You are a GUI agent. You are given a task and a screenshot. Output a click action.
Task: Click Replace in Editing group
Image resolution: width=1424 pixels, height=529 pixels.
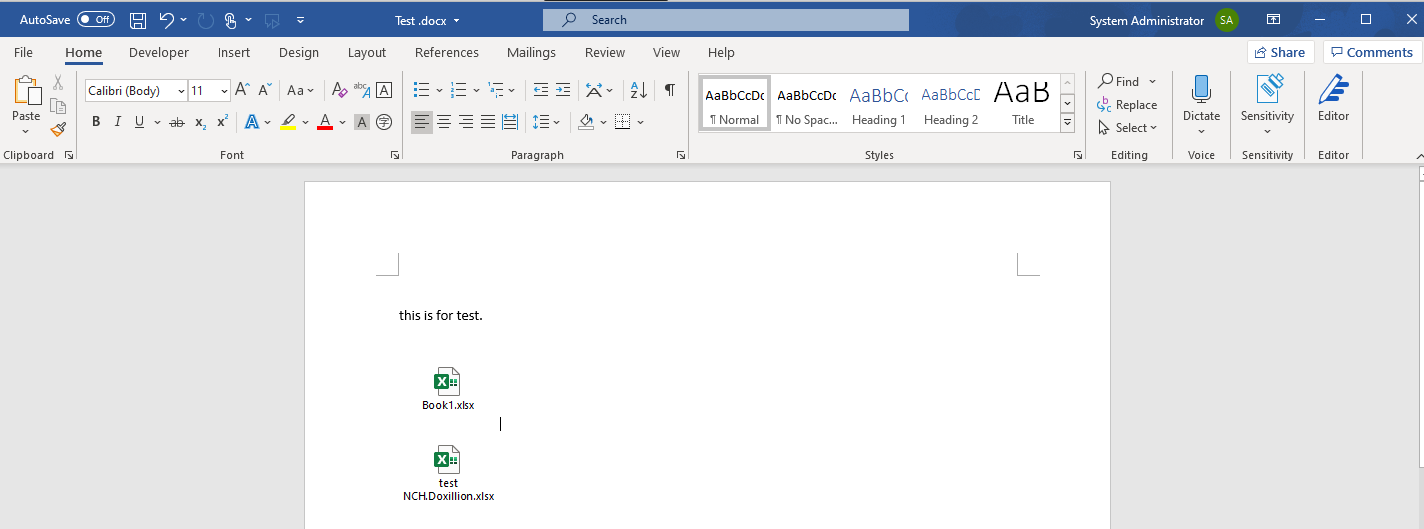pos(1127,104)
